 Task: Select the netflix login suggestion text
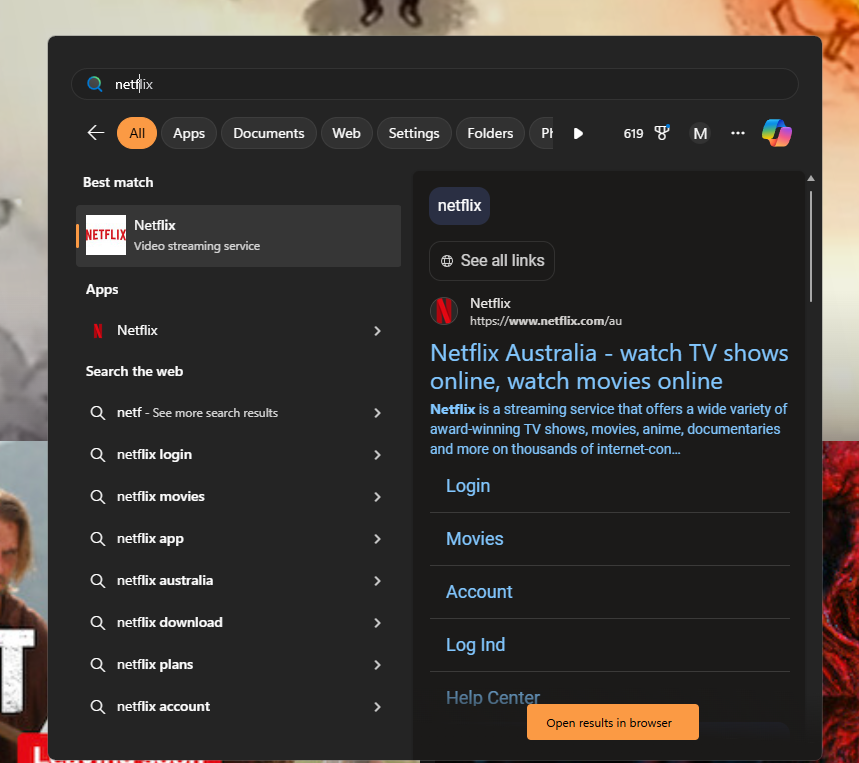pyautogui.click(x=154, y=455)
